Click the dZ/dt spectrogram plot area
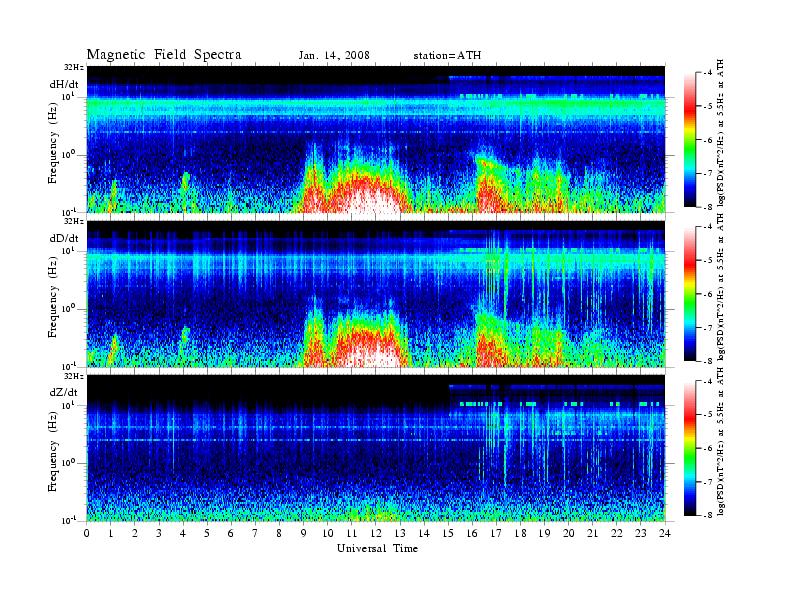 click(x=376, y=448)
